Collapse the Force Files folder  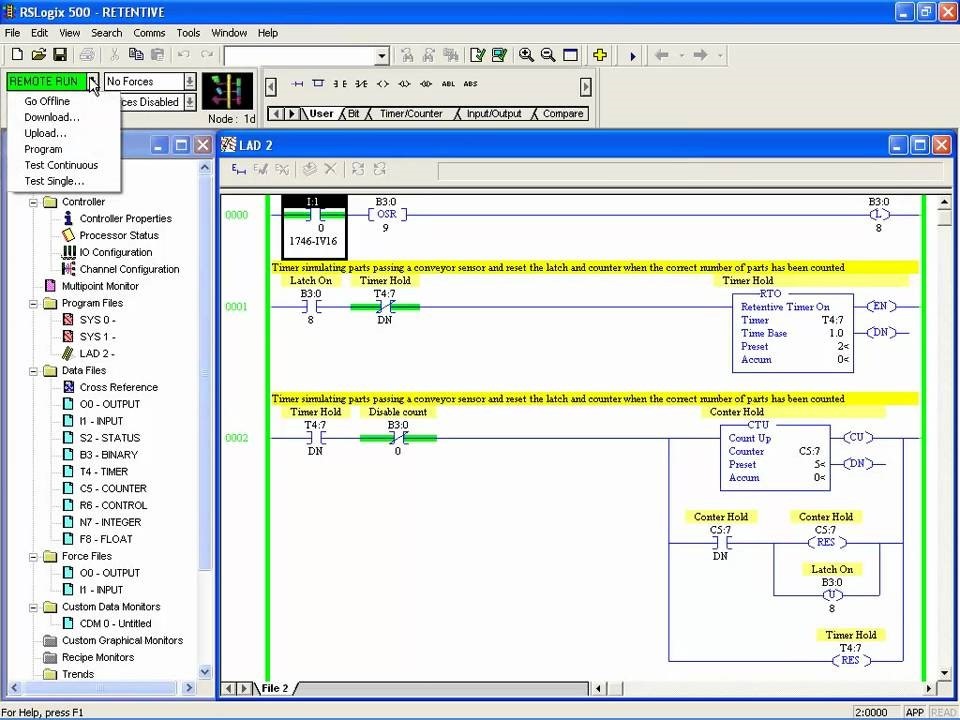click(34, 557)
